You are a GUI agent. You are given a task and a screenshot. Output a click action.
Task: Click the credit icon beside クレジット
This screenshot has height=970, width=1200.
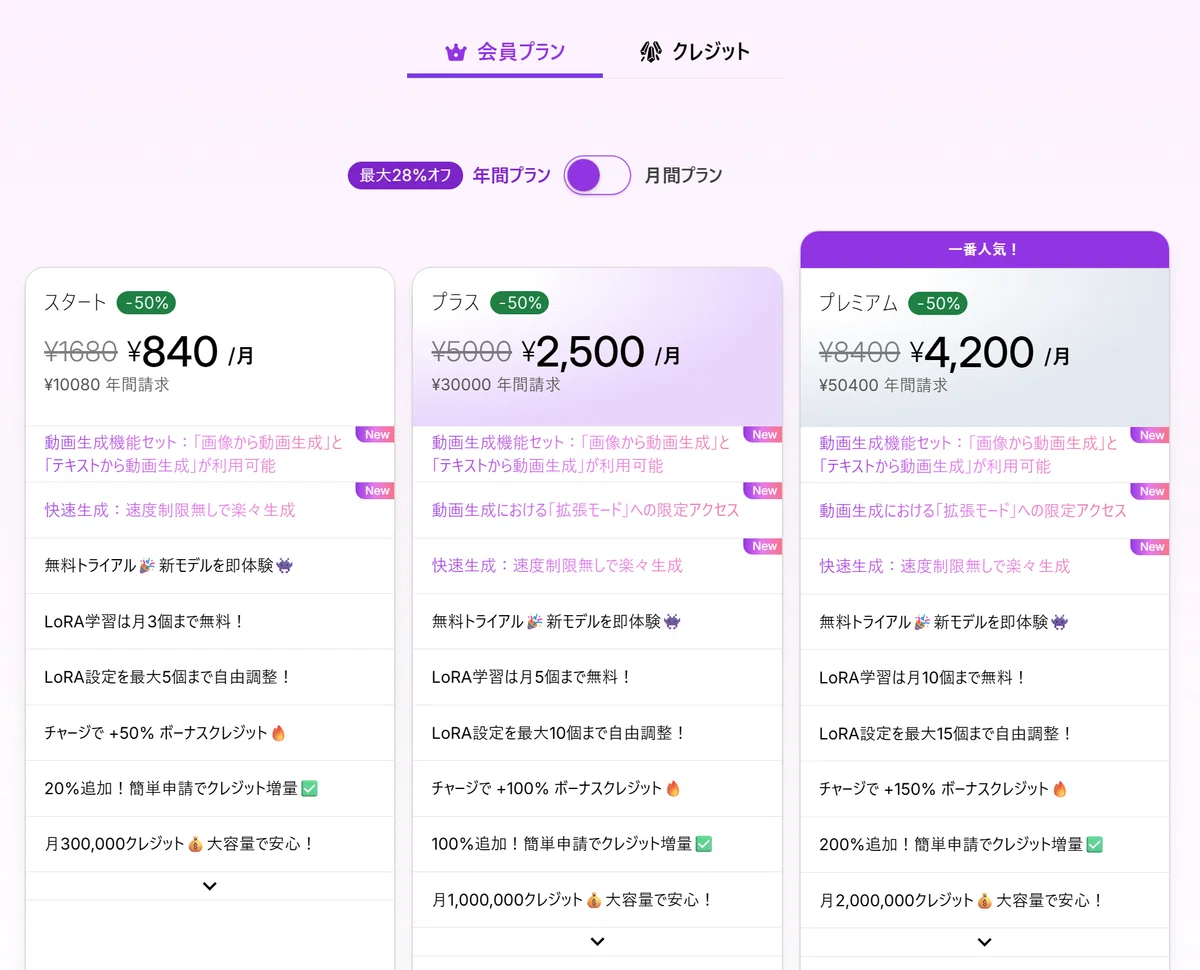tap(651, 52)
